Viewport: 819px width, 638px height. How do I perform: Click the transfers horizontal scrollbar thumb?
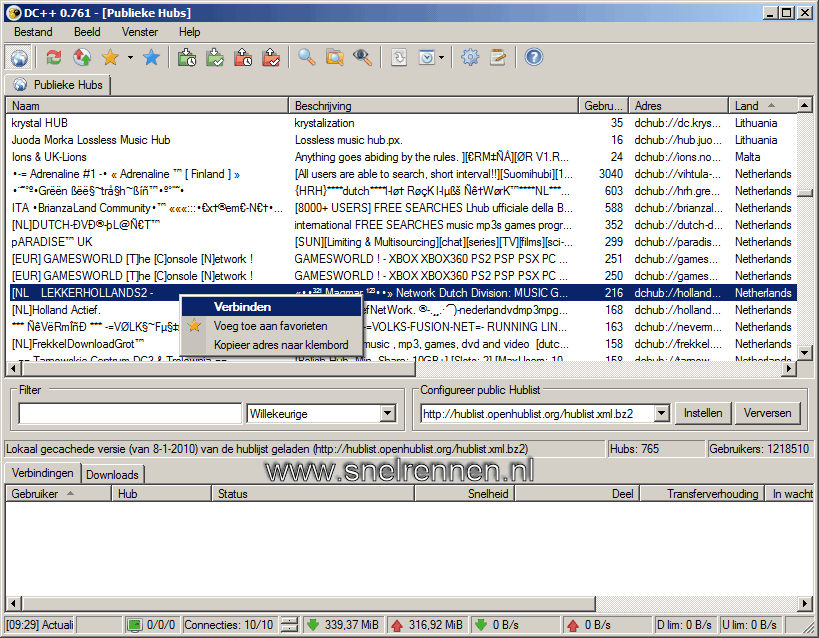click(309, 604)
